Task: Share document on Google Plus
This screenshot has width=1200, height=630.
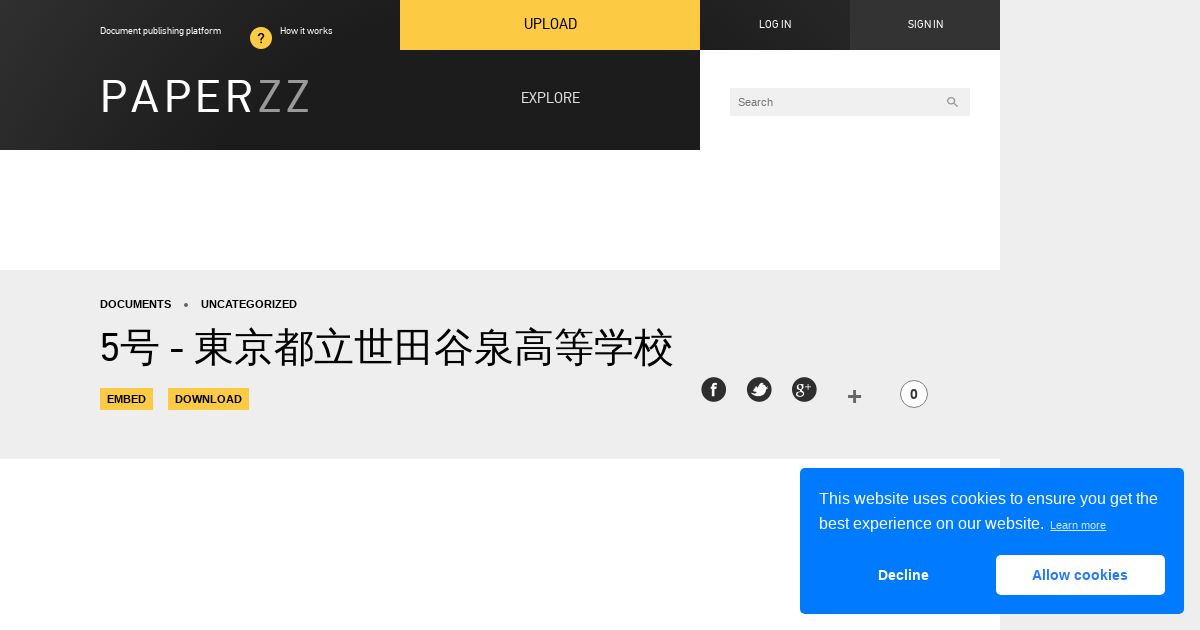Action: 804,390
